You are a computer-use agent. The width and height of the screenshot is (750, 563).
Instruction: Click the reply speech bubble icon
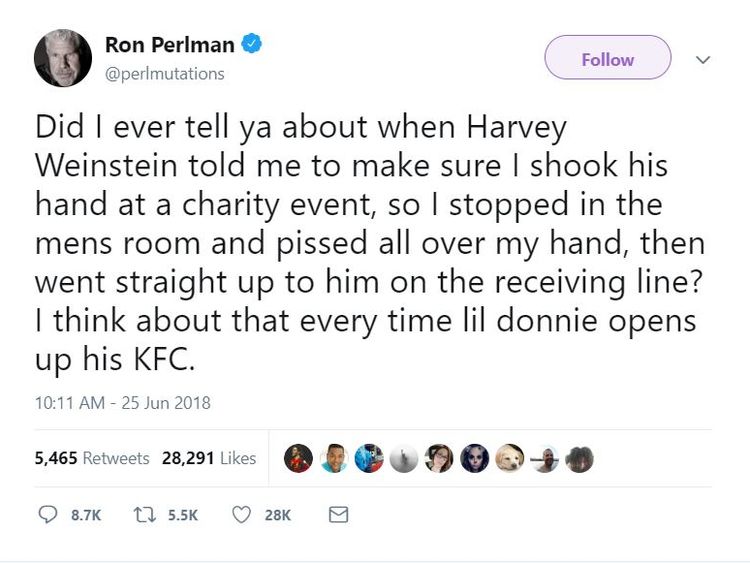47,515
